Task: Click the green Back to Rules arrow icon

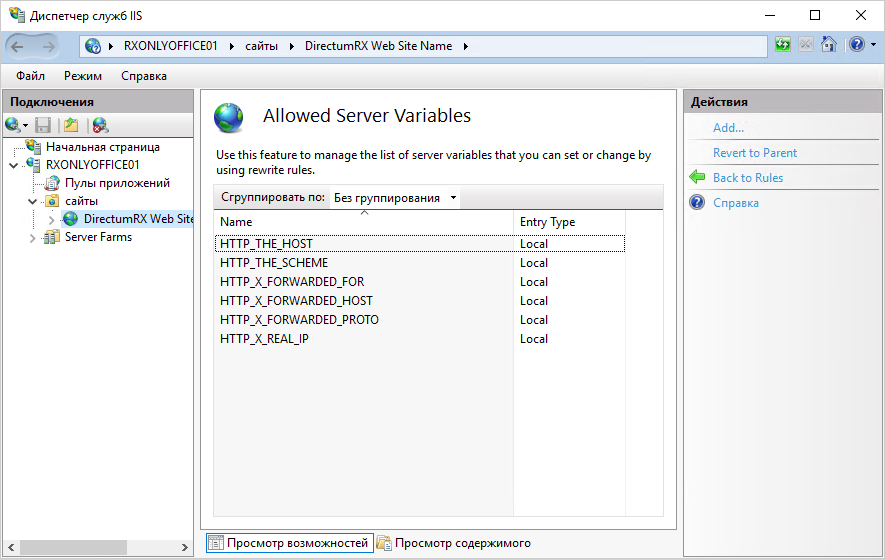Action: pos(697,177)
